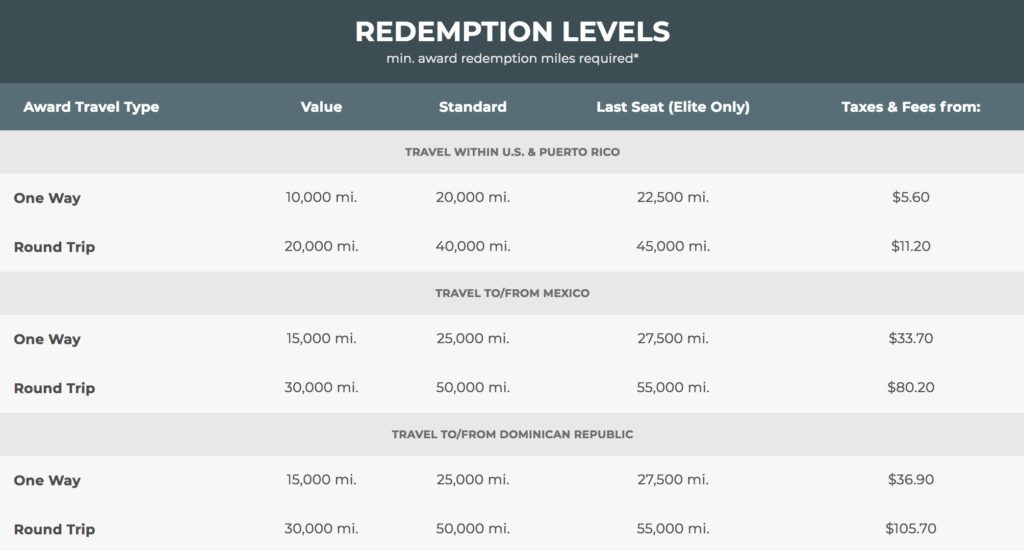
Task: Select the 45,000 mi. Last Seat cell
Action: (x=672, y=246)
